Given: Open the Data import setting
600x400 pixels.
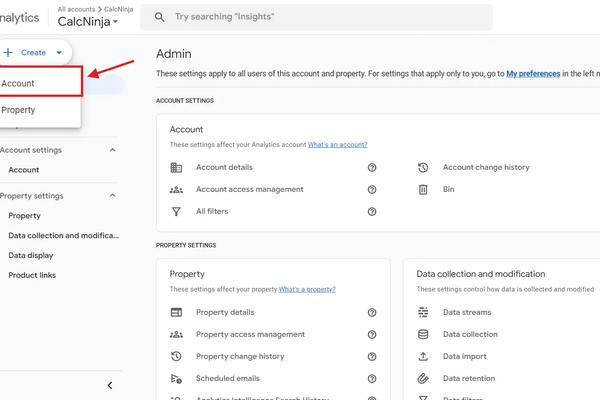Looking at the screenshot, I should (x=465, y=356).
